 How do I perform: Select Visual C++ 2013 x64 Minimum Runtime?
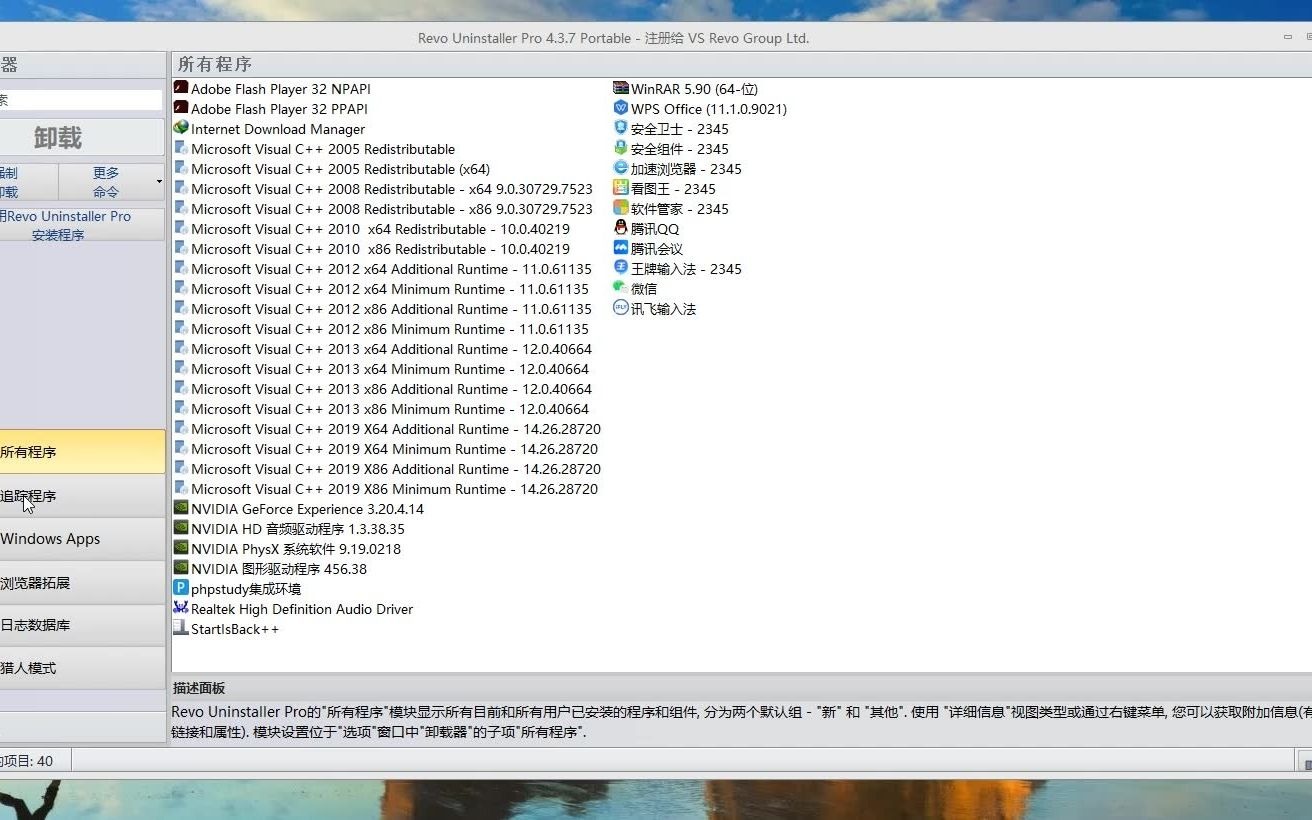381,369
